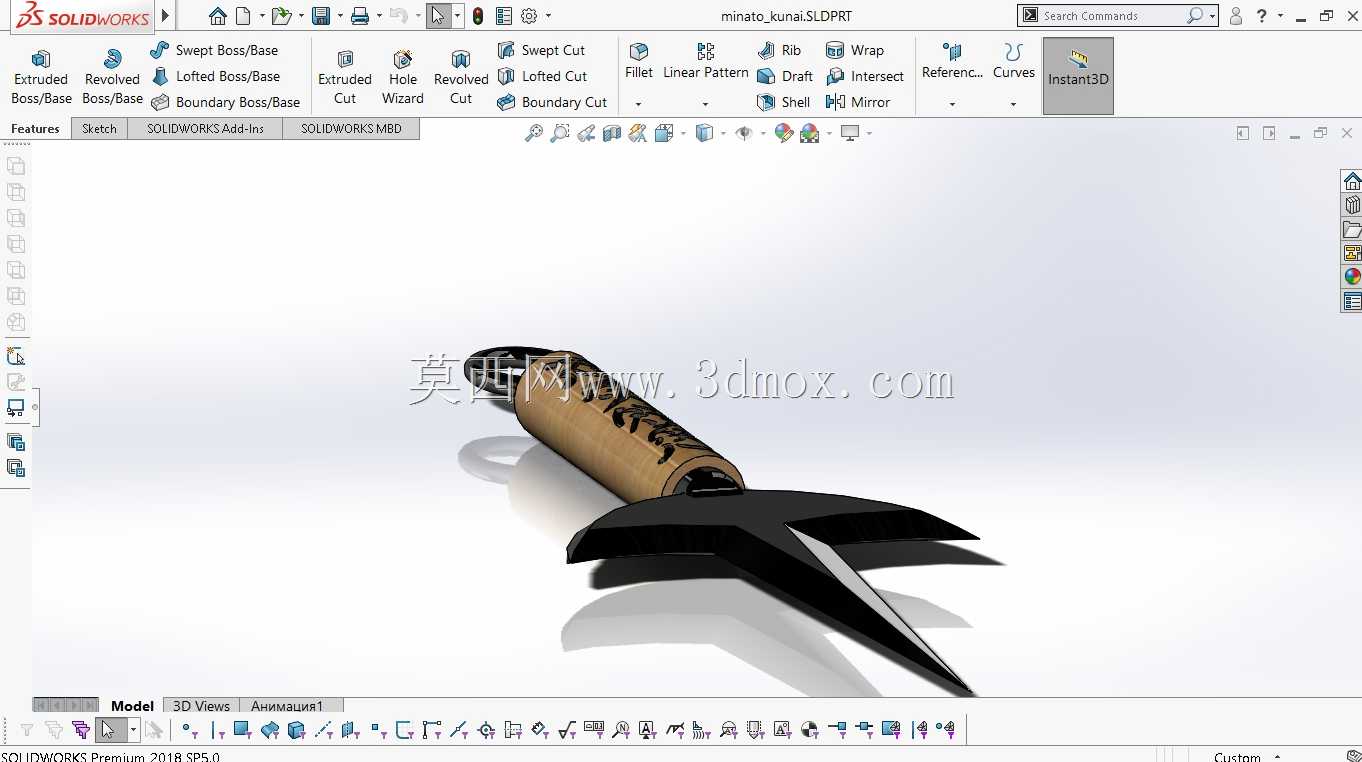
Task: Click the Home icon in title toolbar
Action: [x=218, y=16]
